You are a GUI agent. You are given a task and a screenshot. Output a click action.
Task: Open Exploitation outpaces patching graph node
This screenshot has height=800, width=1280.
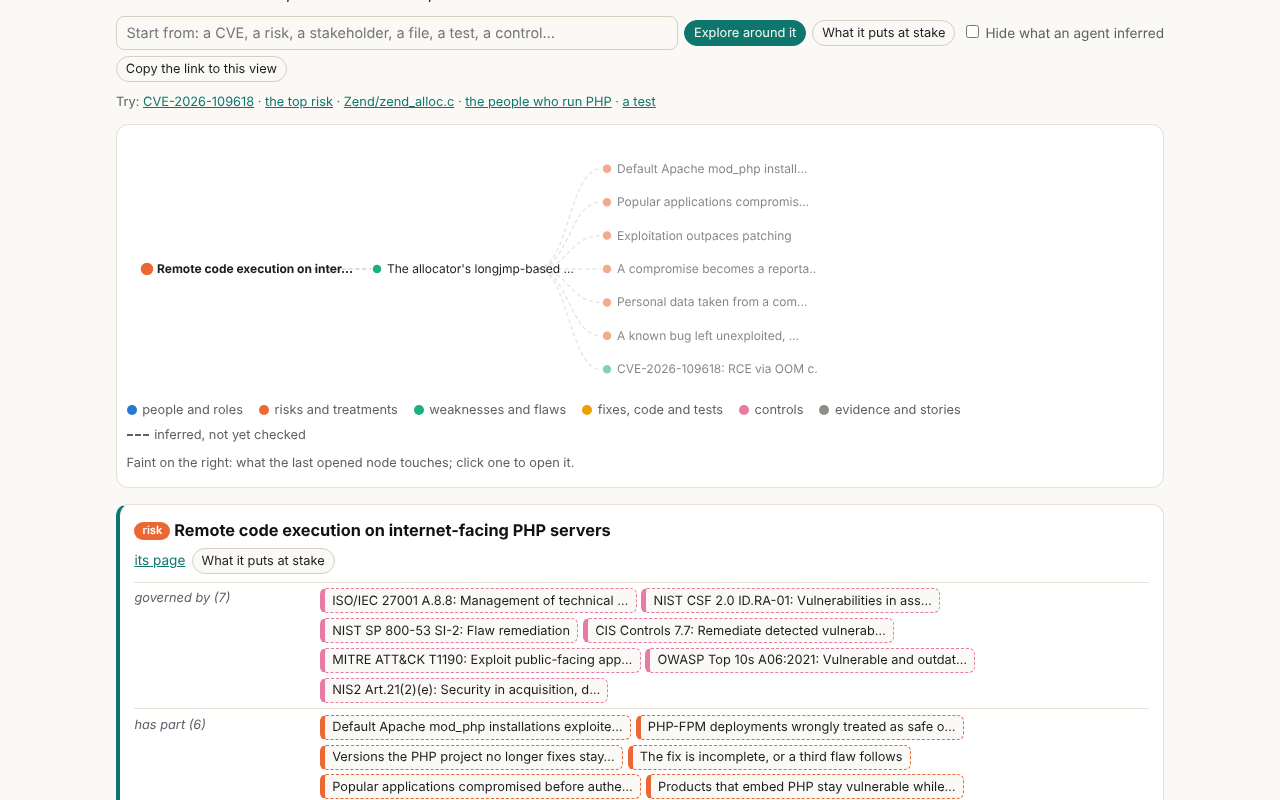coord(697,236)
